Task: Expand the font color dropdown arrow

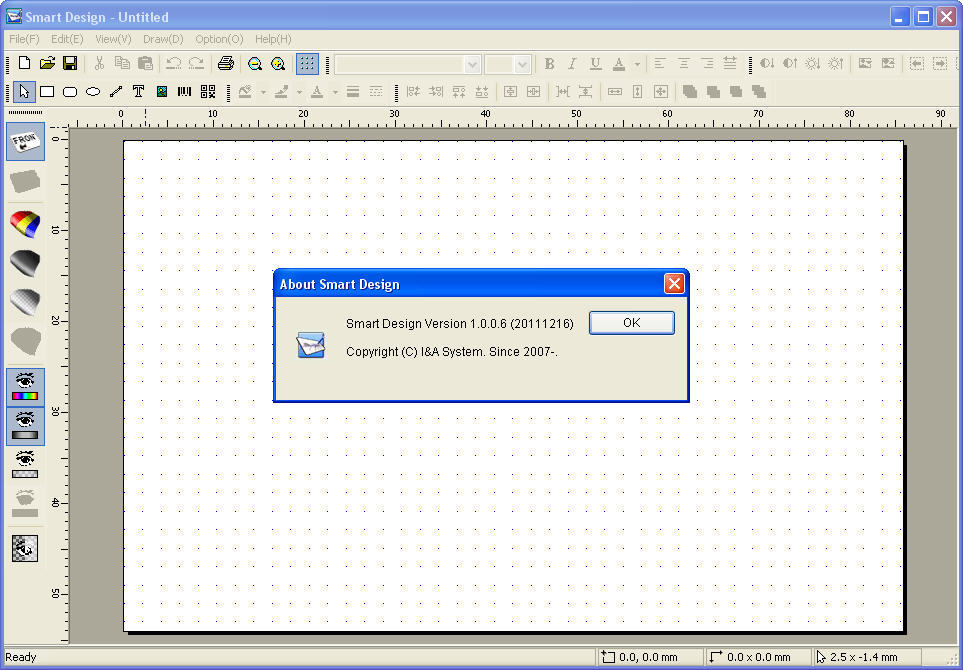Action: click(637, 64)
